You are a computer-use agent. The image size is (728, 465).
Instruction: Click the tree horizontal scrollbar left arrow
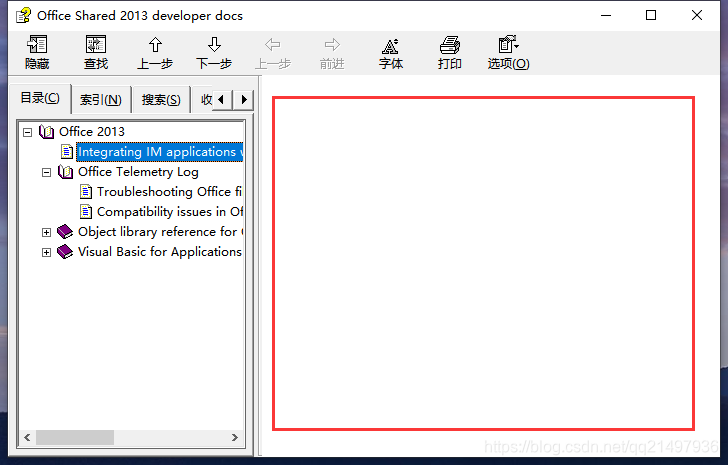tap(27, 437)
